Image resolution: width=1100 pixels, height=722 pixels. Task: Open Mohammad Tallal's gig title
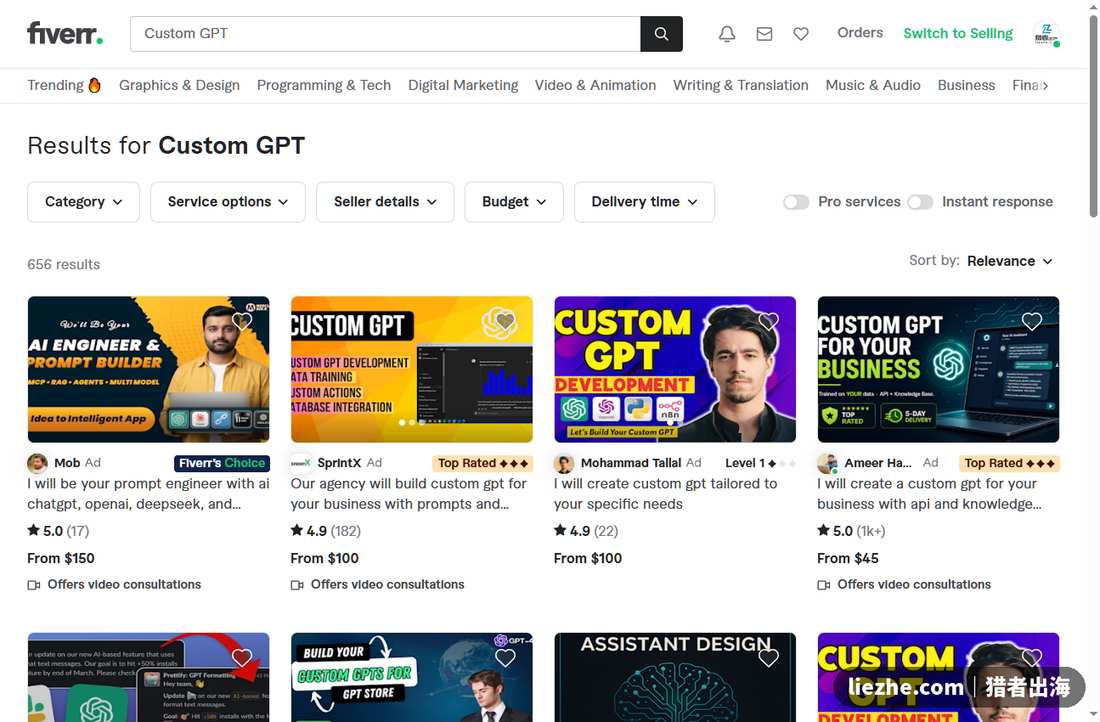pos(665,494)
